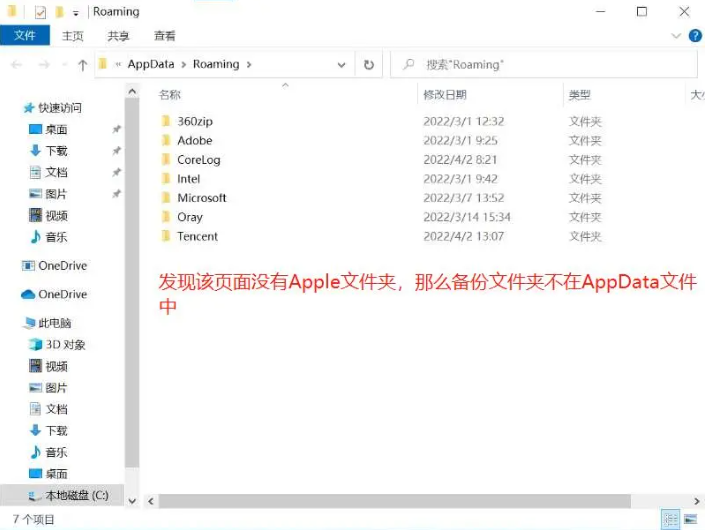Go back with the left arrow

[17, 65]
